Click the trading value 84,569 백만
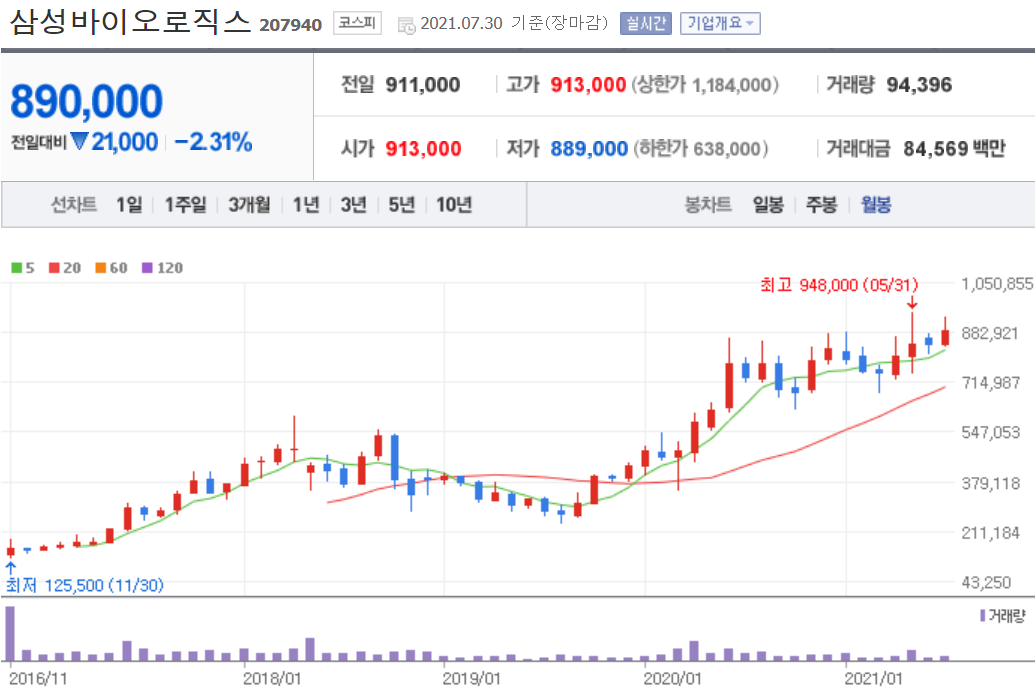This screenshot has width=1035, height=696. 954,149
